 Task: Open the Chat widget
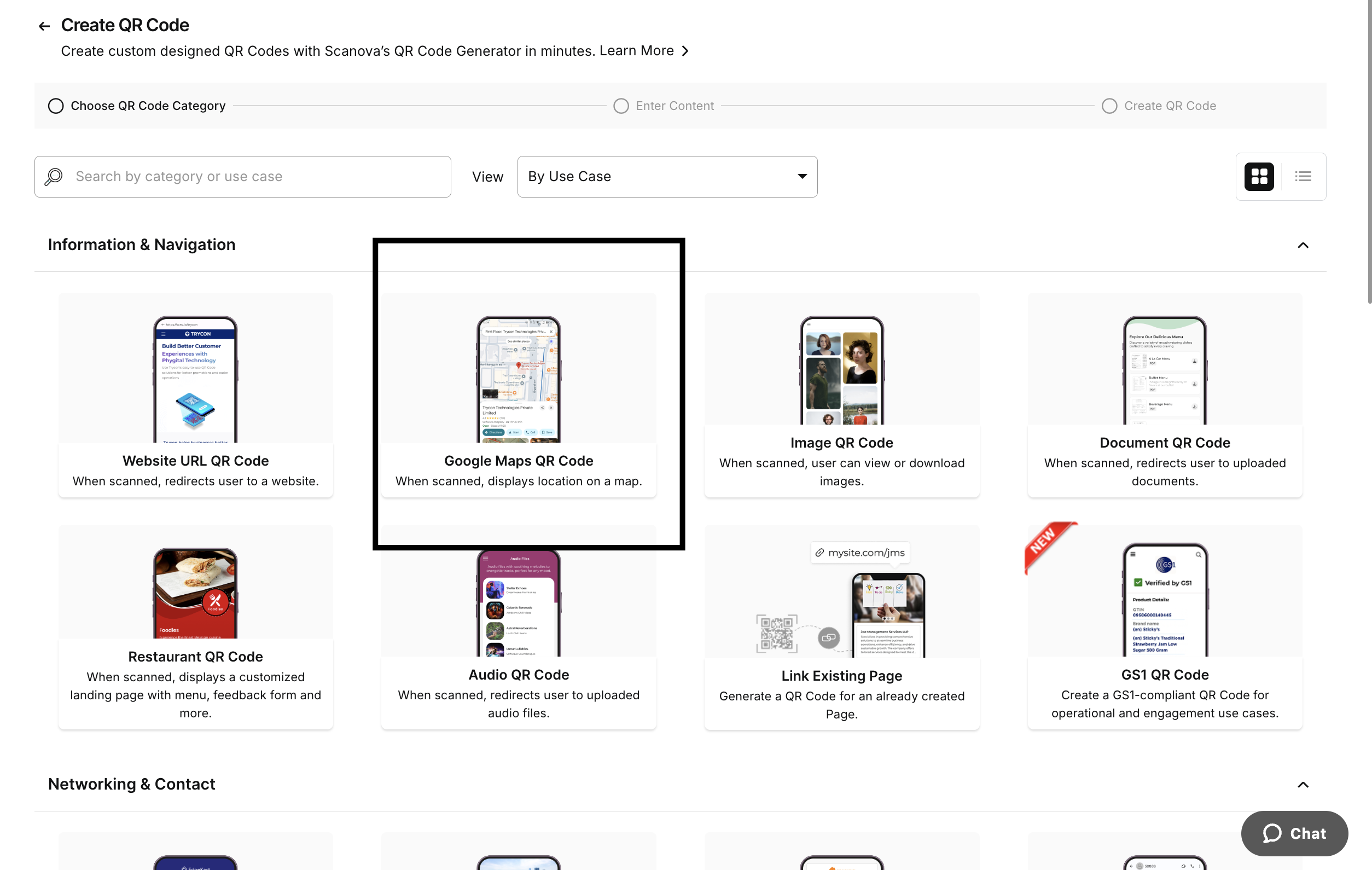point(1294,833)
